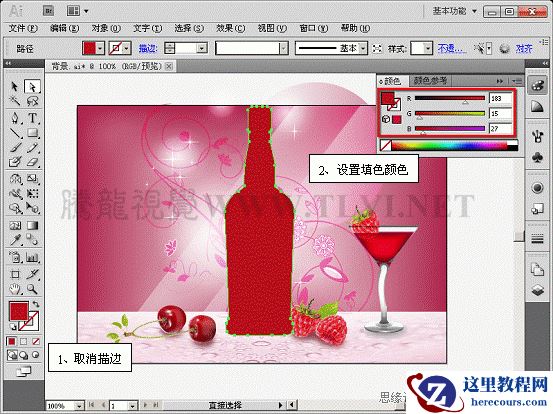
Task: Launch Adobe Bridge with Br button
Action: pyautogui.click(x=48, y=11)
